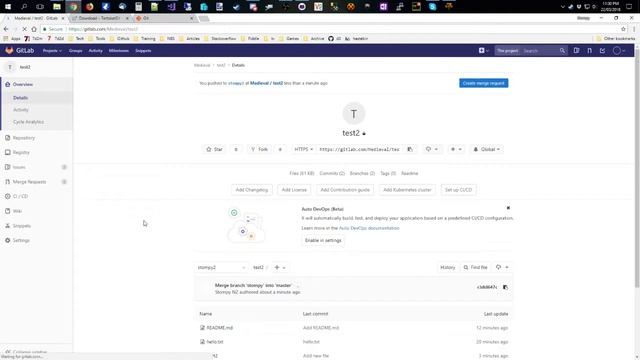640x360 pixels.
Task: Click the Snippets icon in the sidebar
Action: [7, 226]
